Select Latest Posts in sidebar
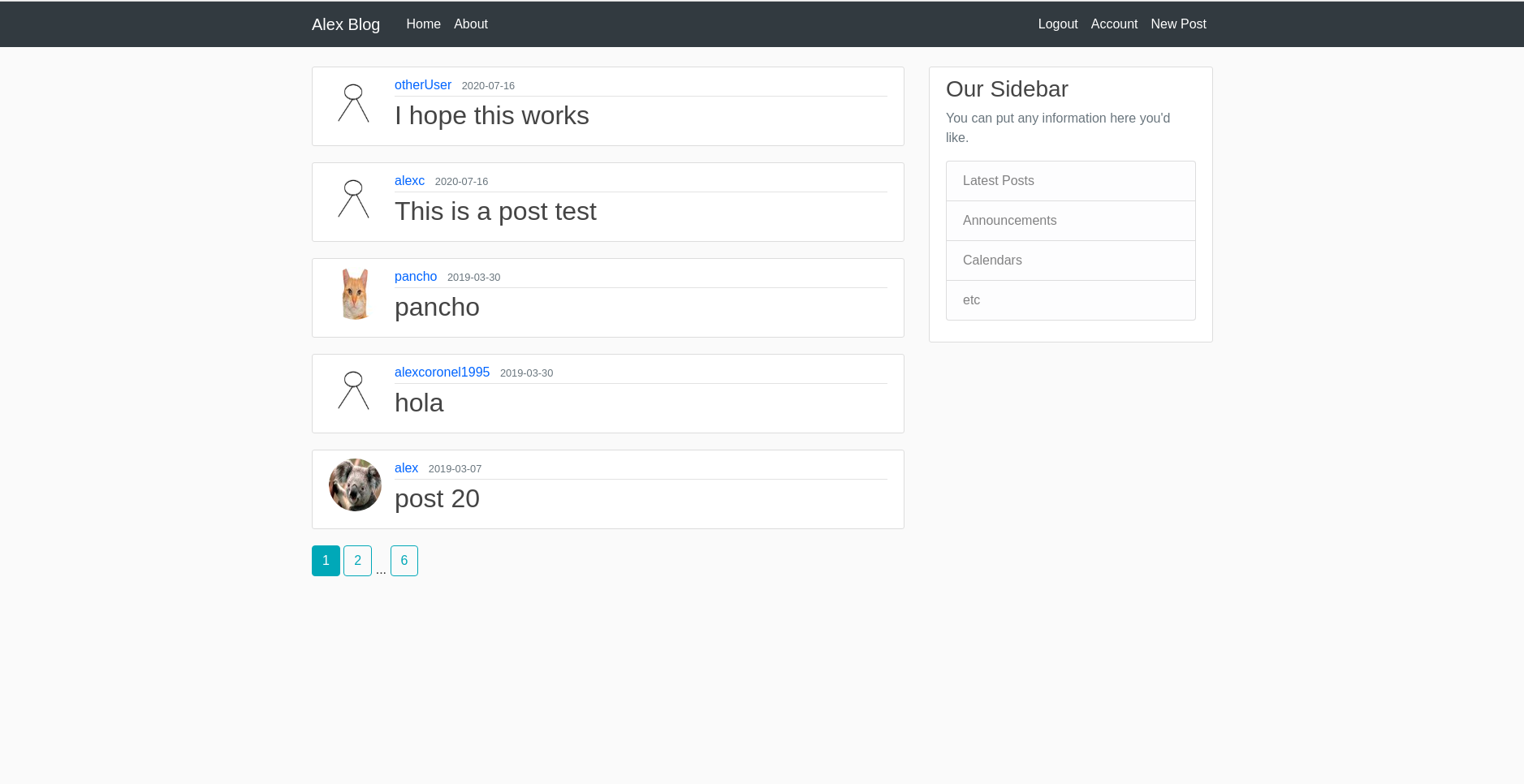The width and height of the screenshot is (1524, 784). (1071, 181)
